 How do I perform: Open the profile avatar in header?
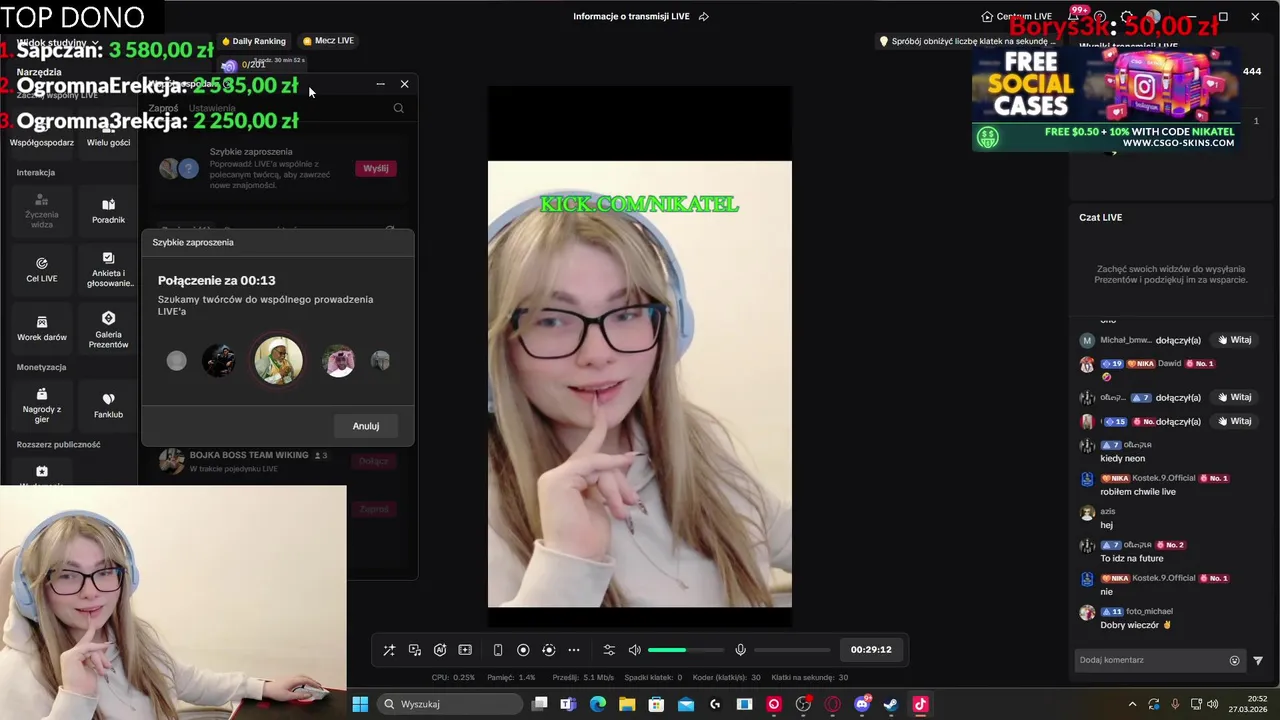[1153, 17]
